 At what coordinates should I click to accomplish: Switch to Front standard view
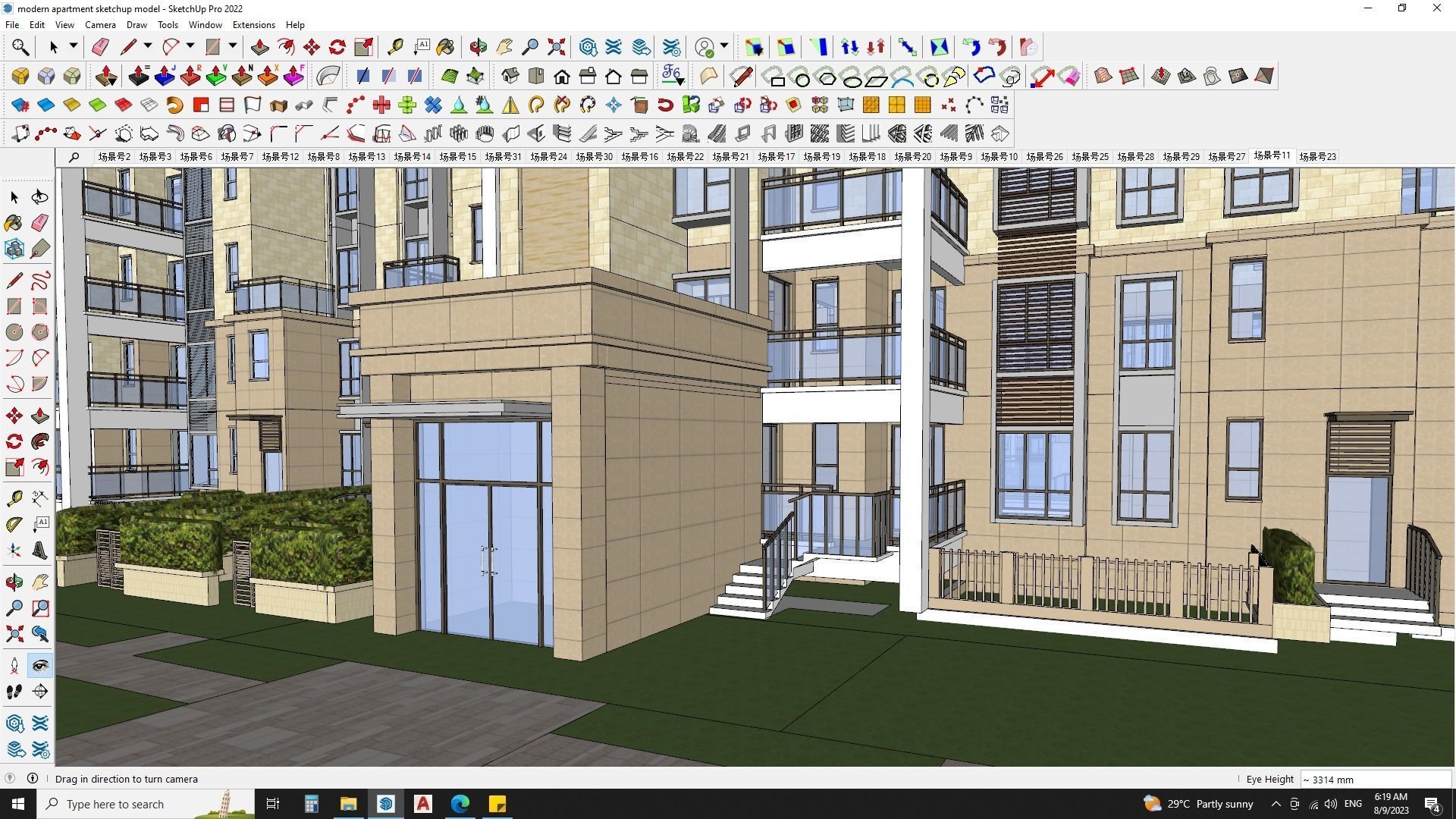[562, 77]
